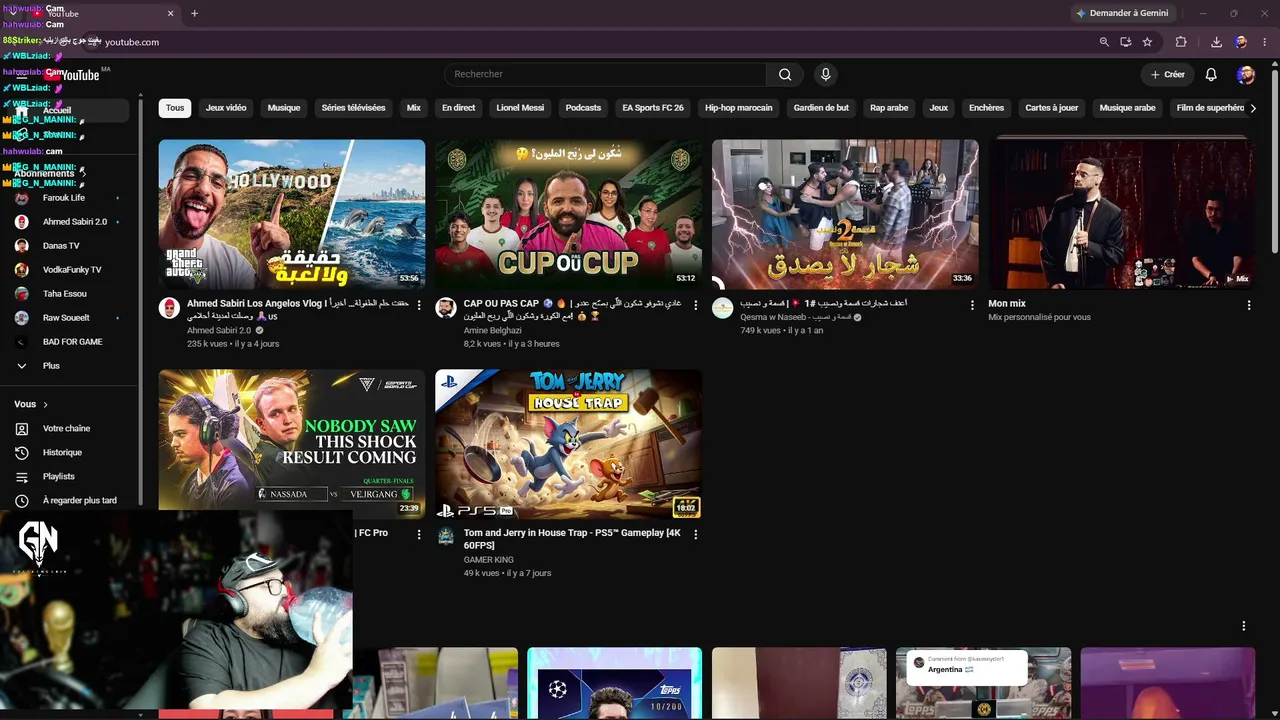Open the browser extensions puzzle icon
Image resolution: width=1280 pixels, height=720 pixels.
click(x=1181, y=42)
